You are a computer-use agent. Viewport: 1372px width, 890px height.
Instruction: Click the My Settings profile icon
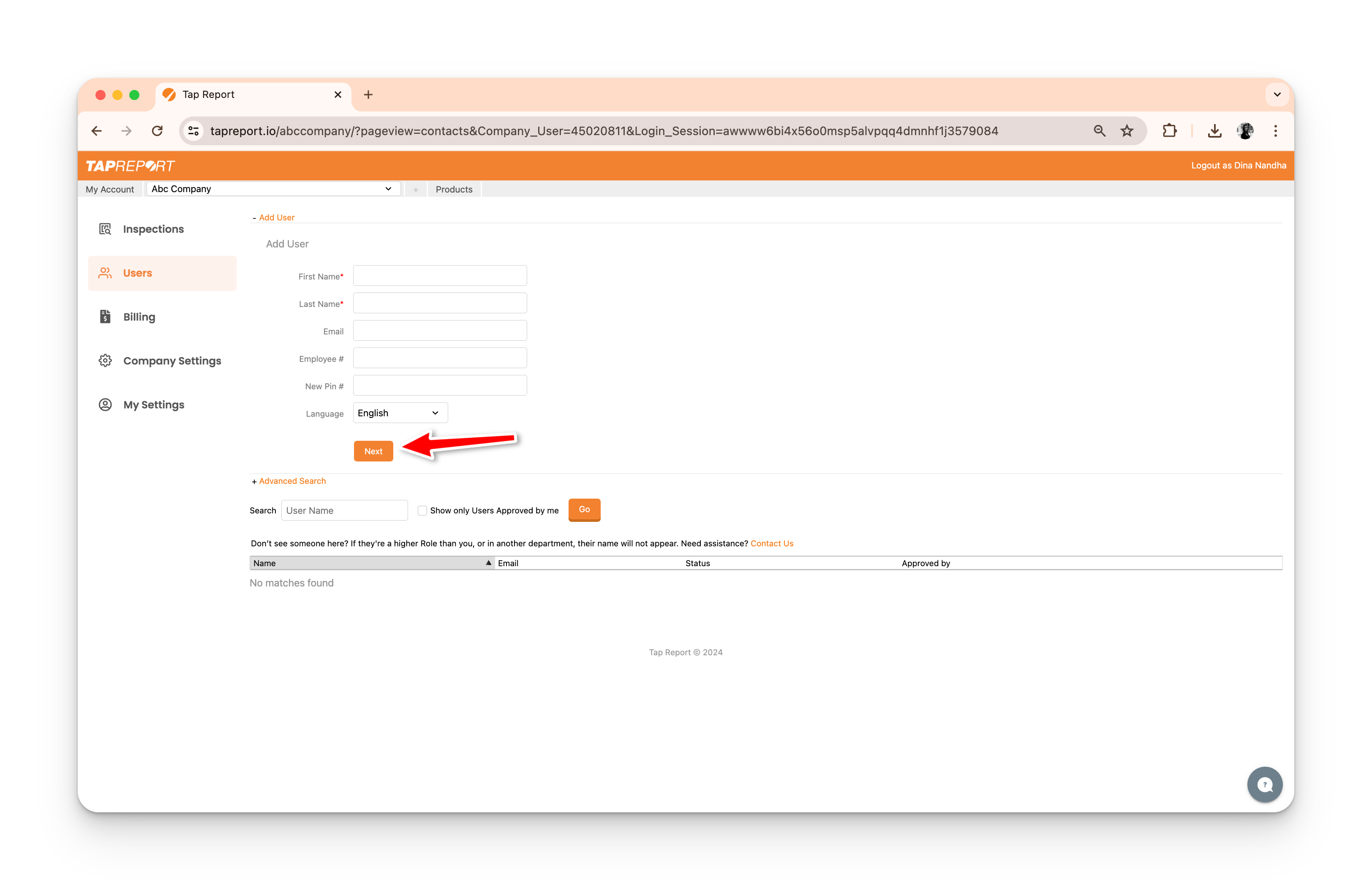pyautogui.click(x=105, y=404)
